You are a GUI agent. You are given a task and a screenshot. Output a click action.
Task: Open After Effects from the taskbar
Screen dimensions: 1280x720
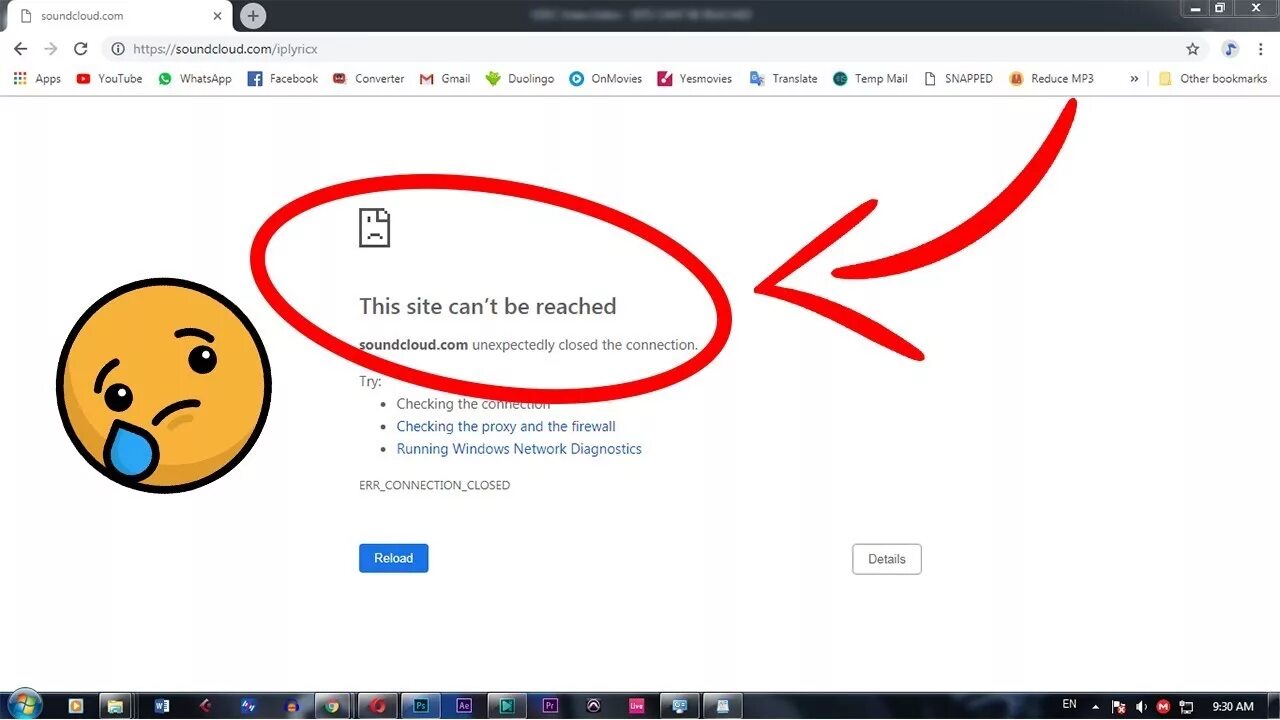pos(464,705)
